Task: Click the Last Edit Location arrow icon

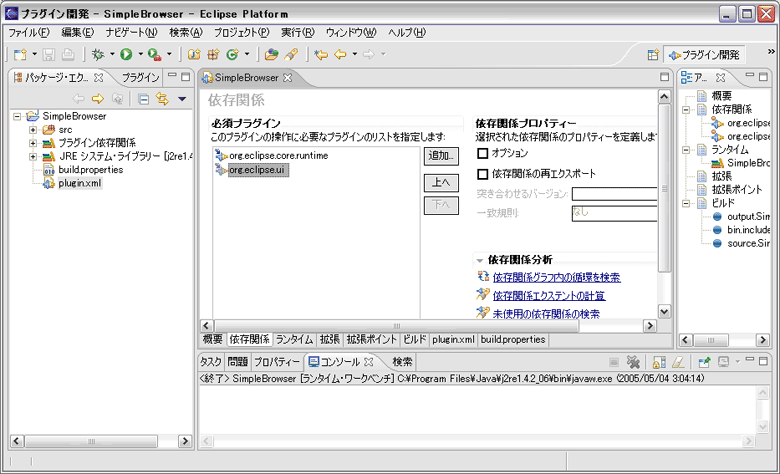Action: (x=321, y=54)
